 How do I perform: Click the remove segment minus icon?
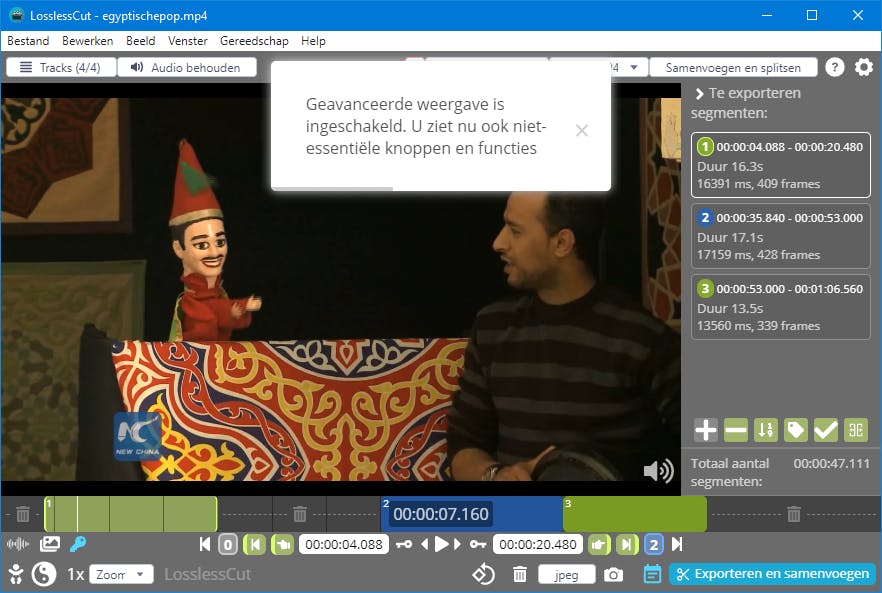tap(736, 430)
